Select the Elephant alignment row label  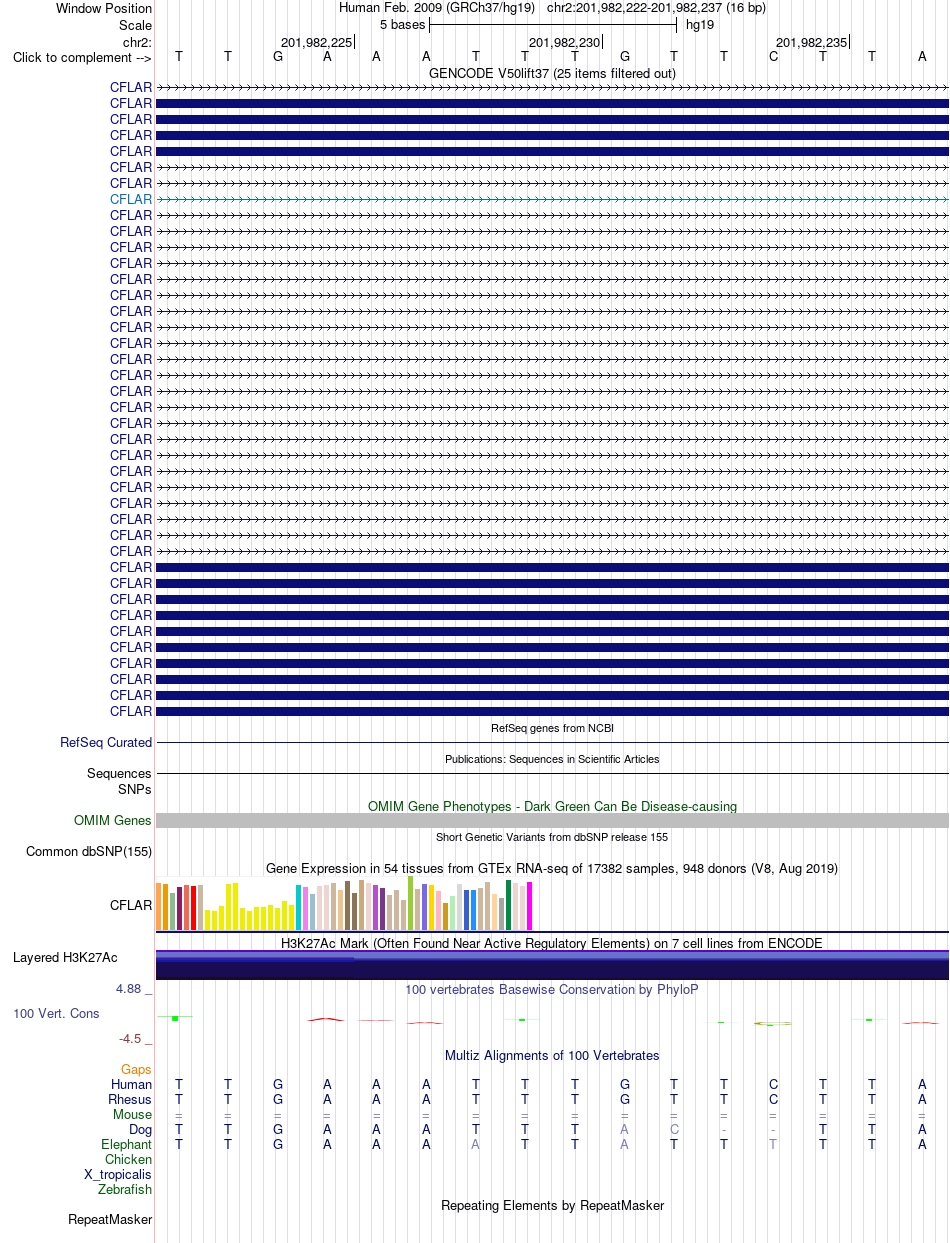(127, 1145)
